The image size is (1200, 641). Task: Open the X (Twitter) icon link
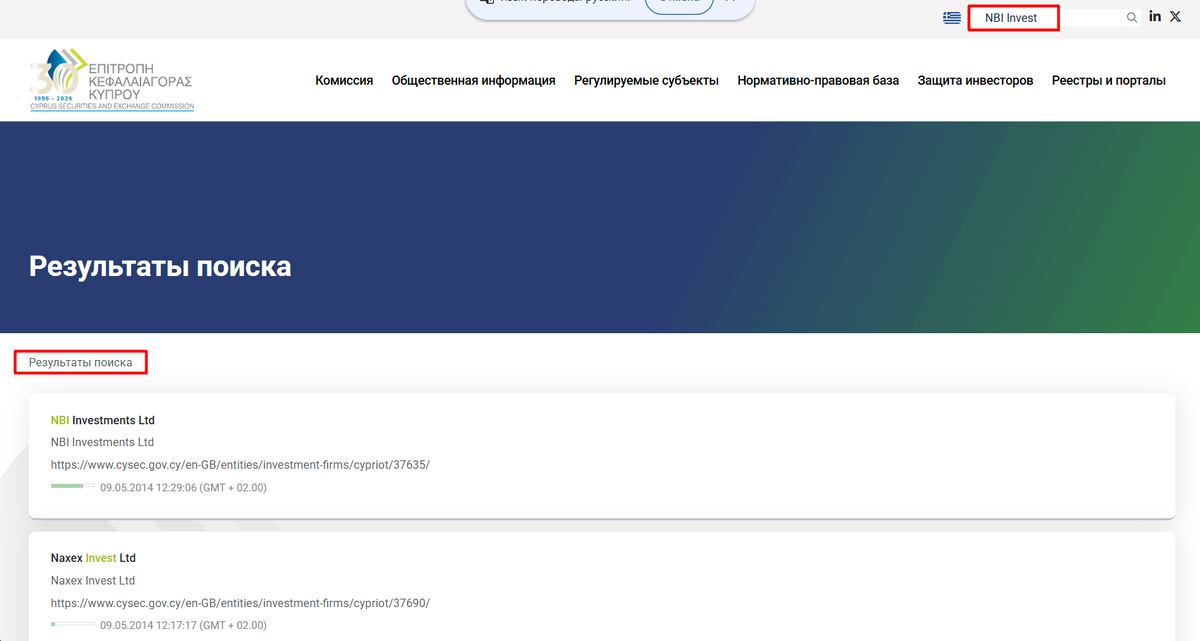tap(1175, 16)
